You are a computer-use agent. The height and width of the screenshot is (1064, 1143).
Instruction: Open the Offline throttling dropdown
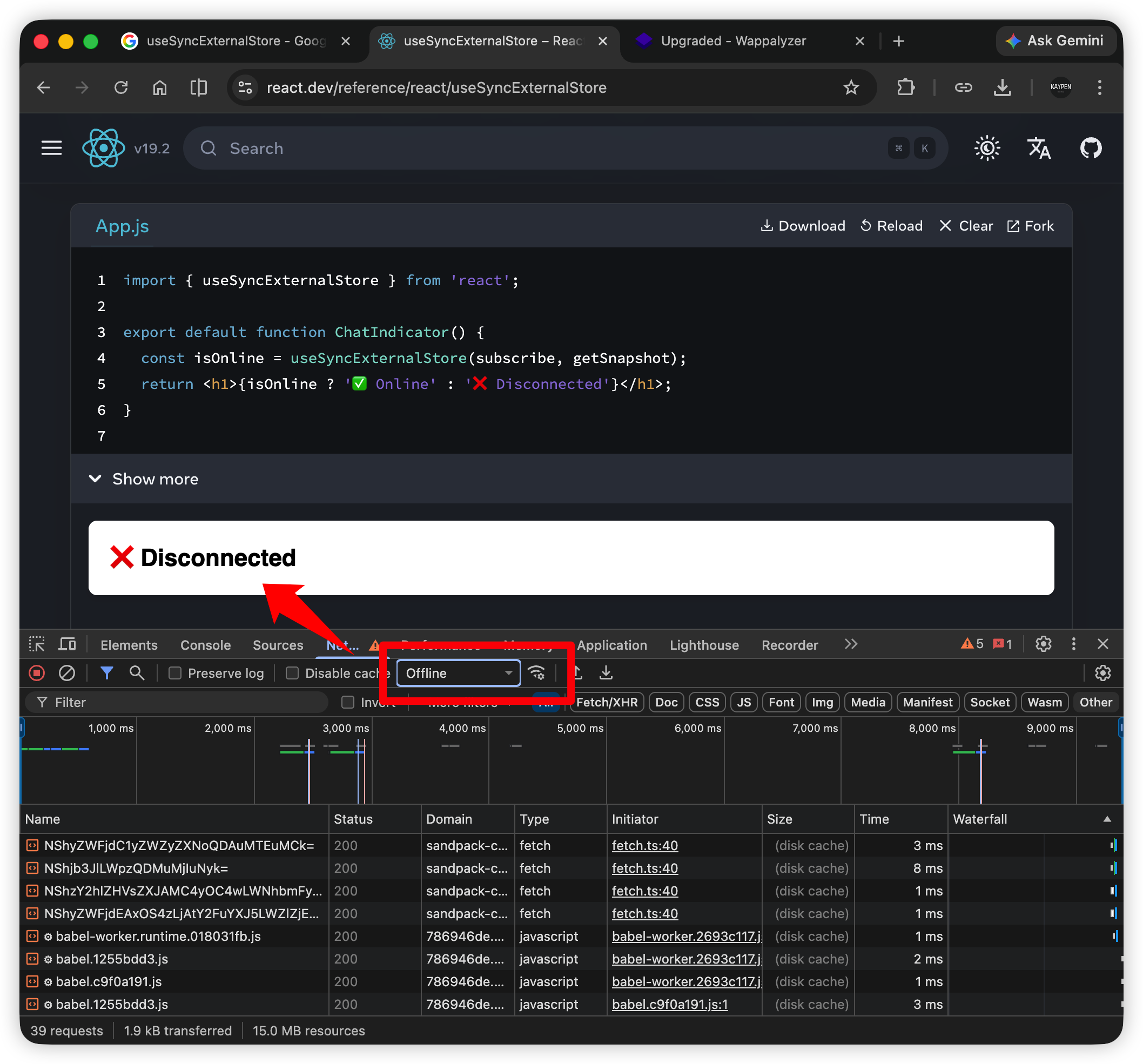pos(458,673)
